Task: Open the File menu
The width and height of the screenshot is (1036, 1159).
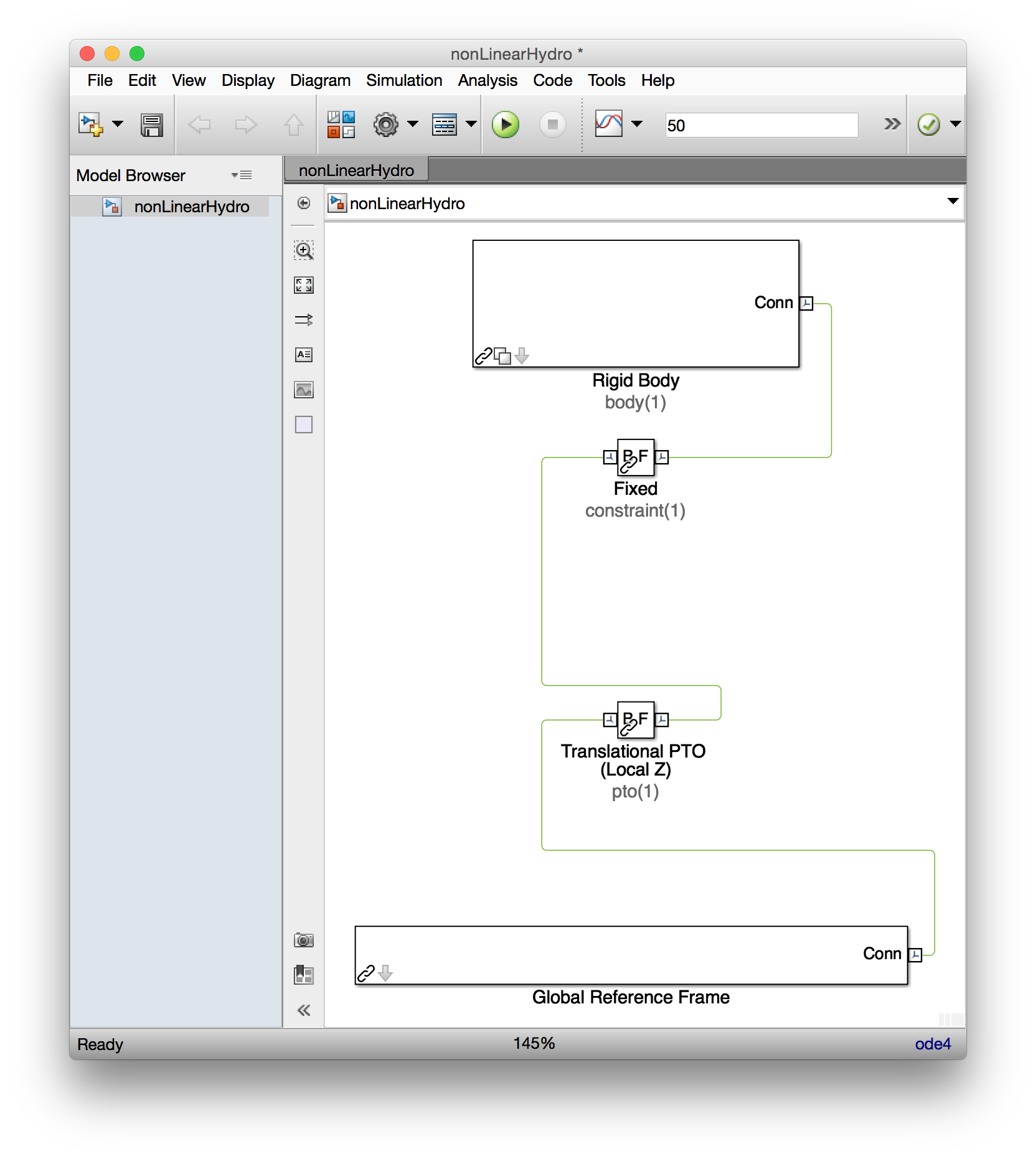Action: click(x=100, y=80)
